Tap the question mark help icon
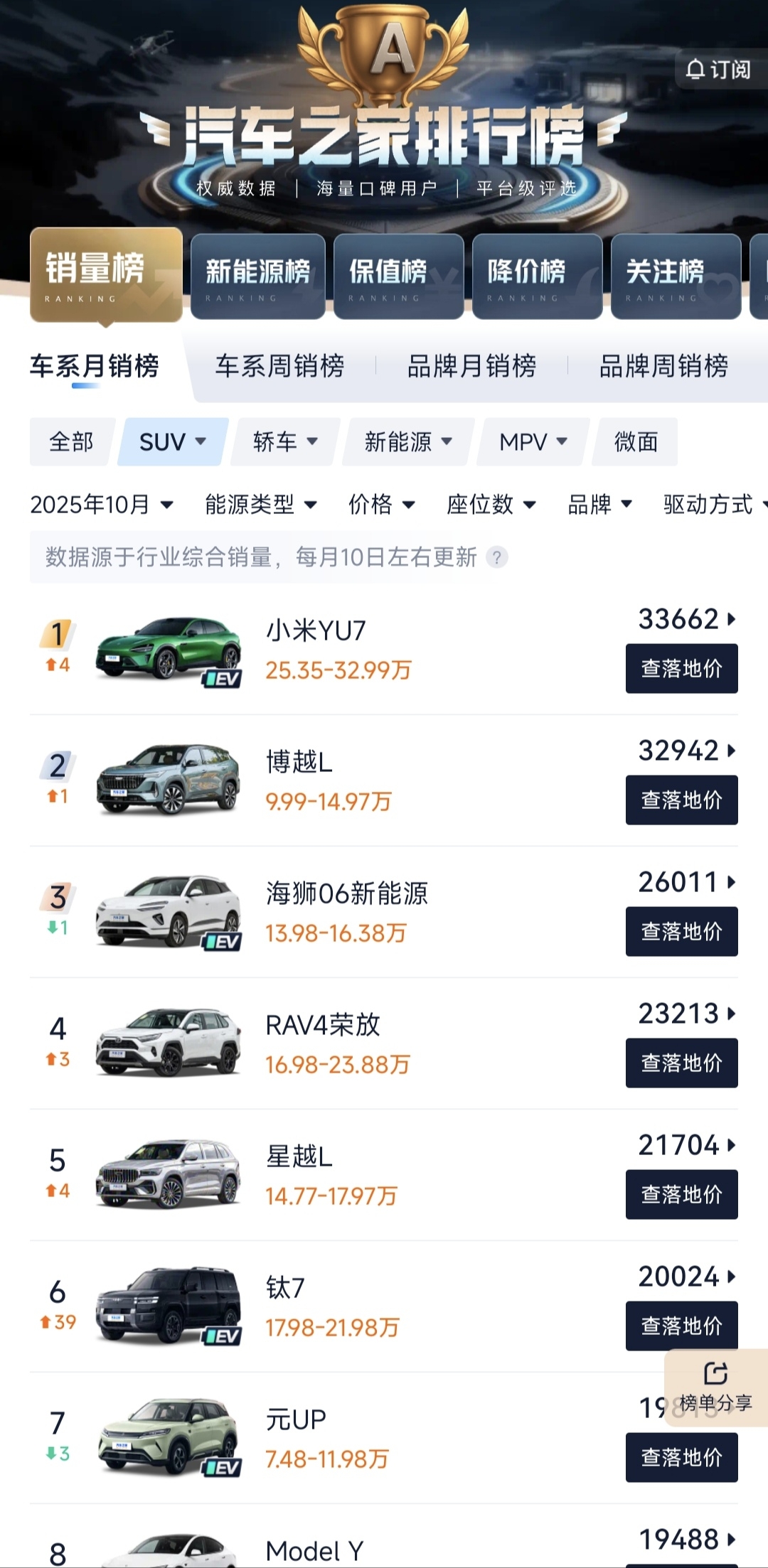 click(x=497, y=557)
